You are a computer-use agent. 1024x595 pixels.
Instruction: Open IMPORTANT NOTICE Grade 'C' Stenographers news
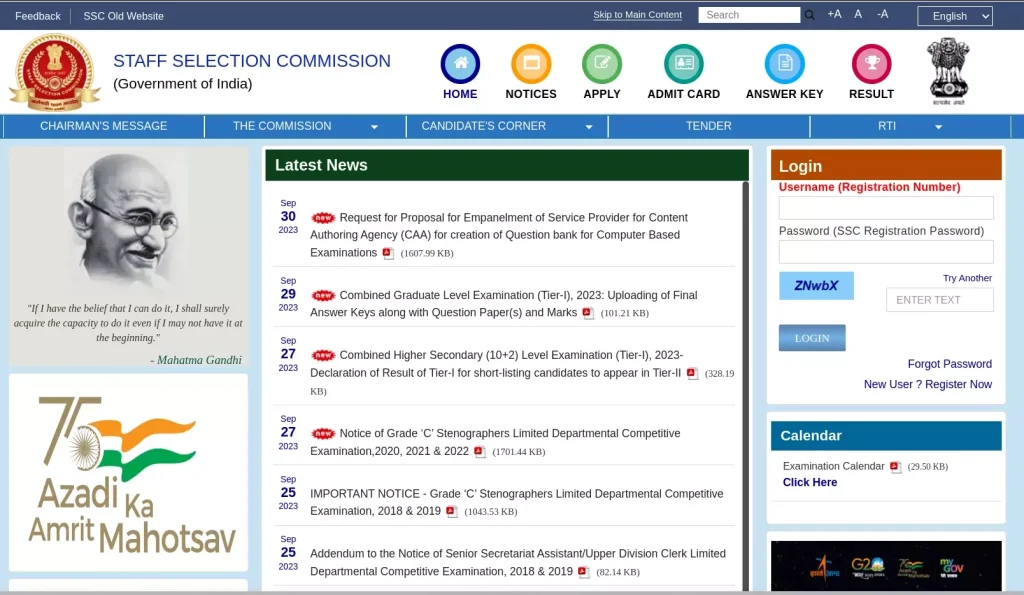click(x=517, y=502)
